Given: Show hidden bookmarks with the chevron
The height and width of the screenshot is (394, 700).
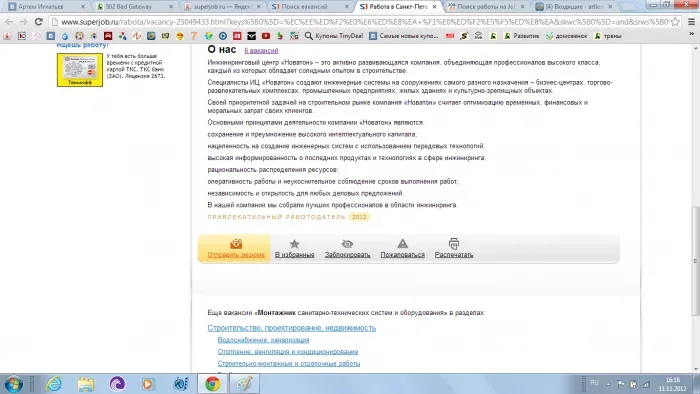Looking at the screenshot, I should tap(692, 34).
